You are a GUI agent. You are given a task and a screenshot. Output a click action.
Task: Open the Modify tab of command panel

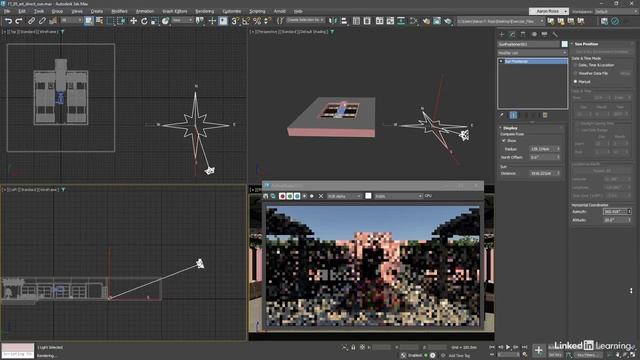[x=512, y=35]
